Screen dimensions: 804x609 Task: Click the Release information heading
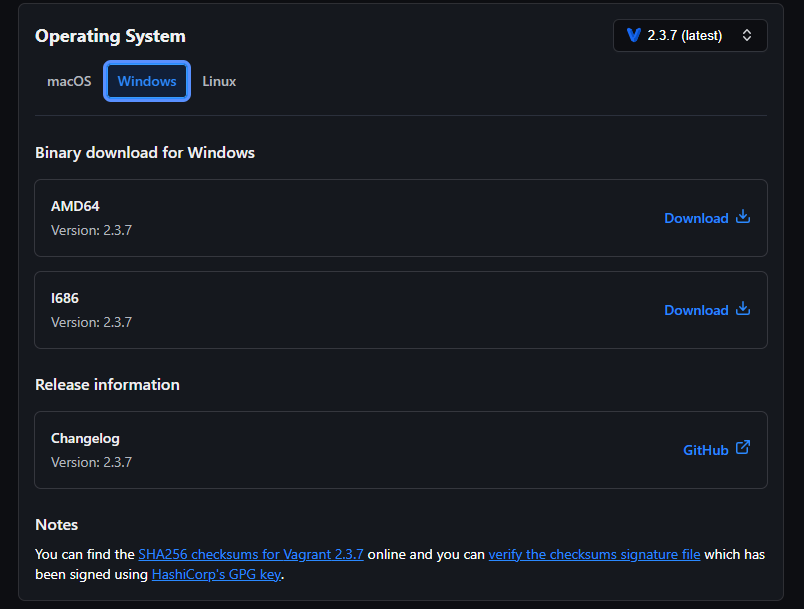pos(107,384)
